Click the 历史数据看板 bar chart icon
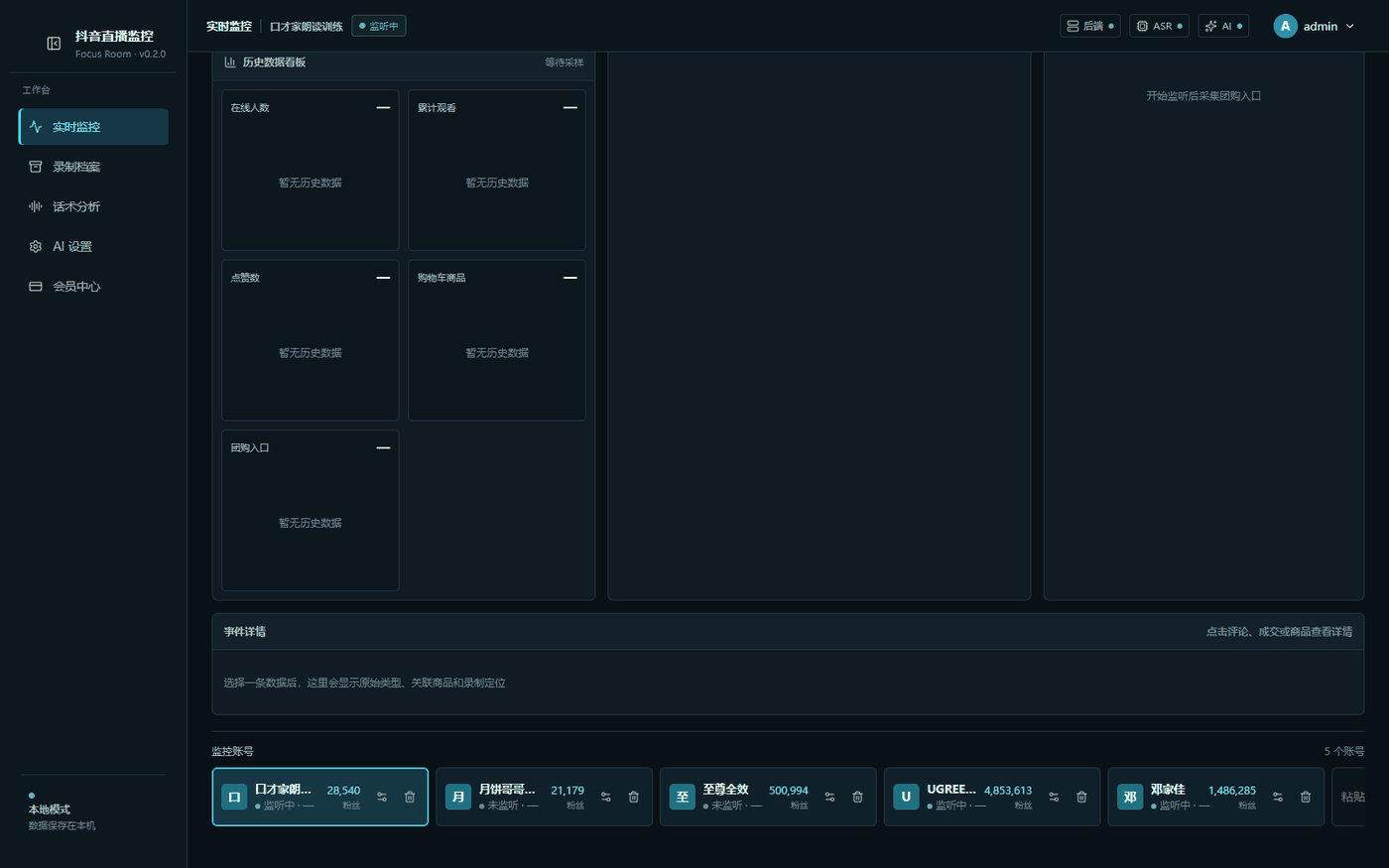The width and height of the screenshot is (1389, 868). pos(230,62)
